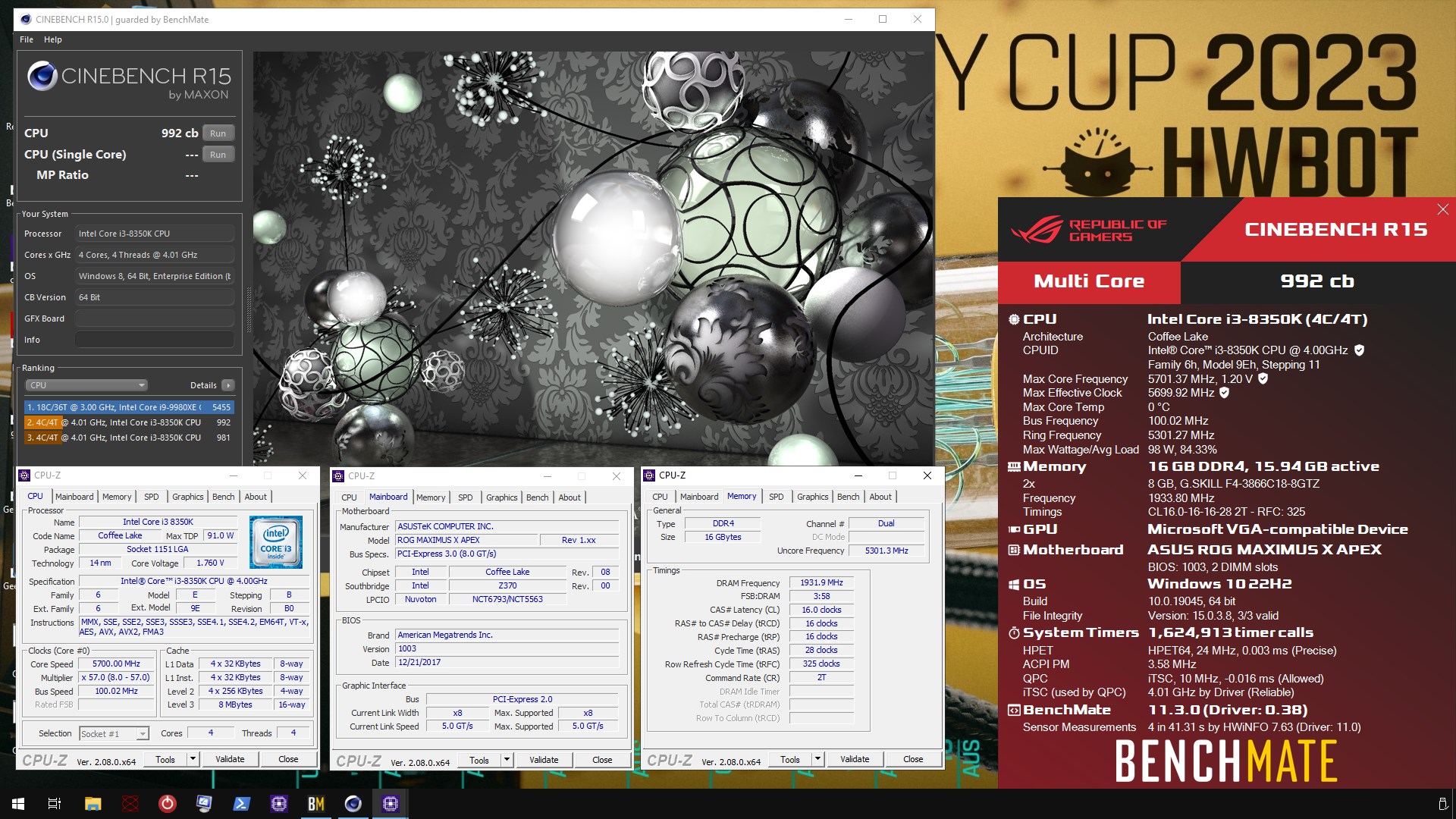Click the 992 cb Multi Core score
The image size is (1456, 819).
(x=1317, y=281)
